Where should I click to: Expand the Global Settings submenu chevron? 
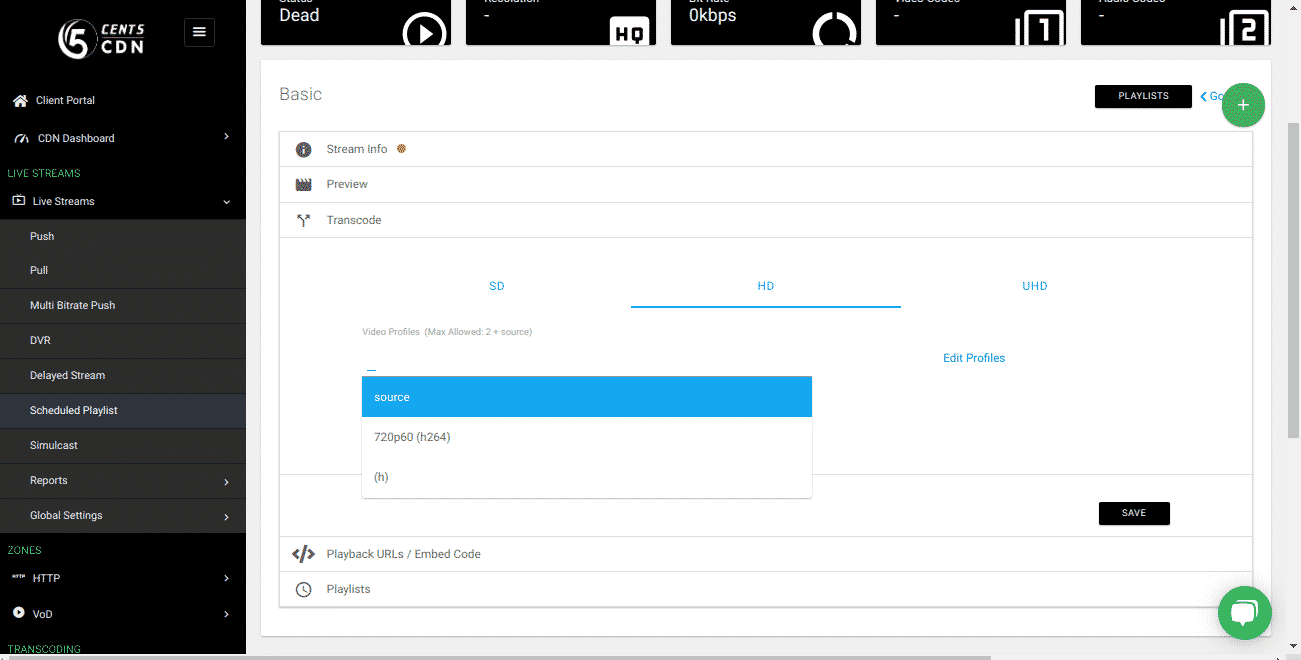[x=226, y=518]
